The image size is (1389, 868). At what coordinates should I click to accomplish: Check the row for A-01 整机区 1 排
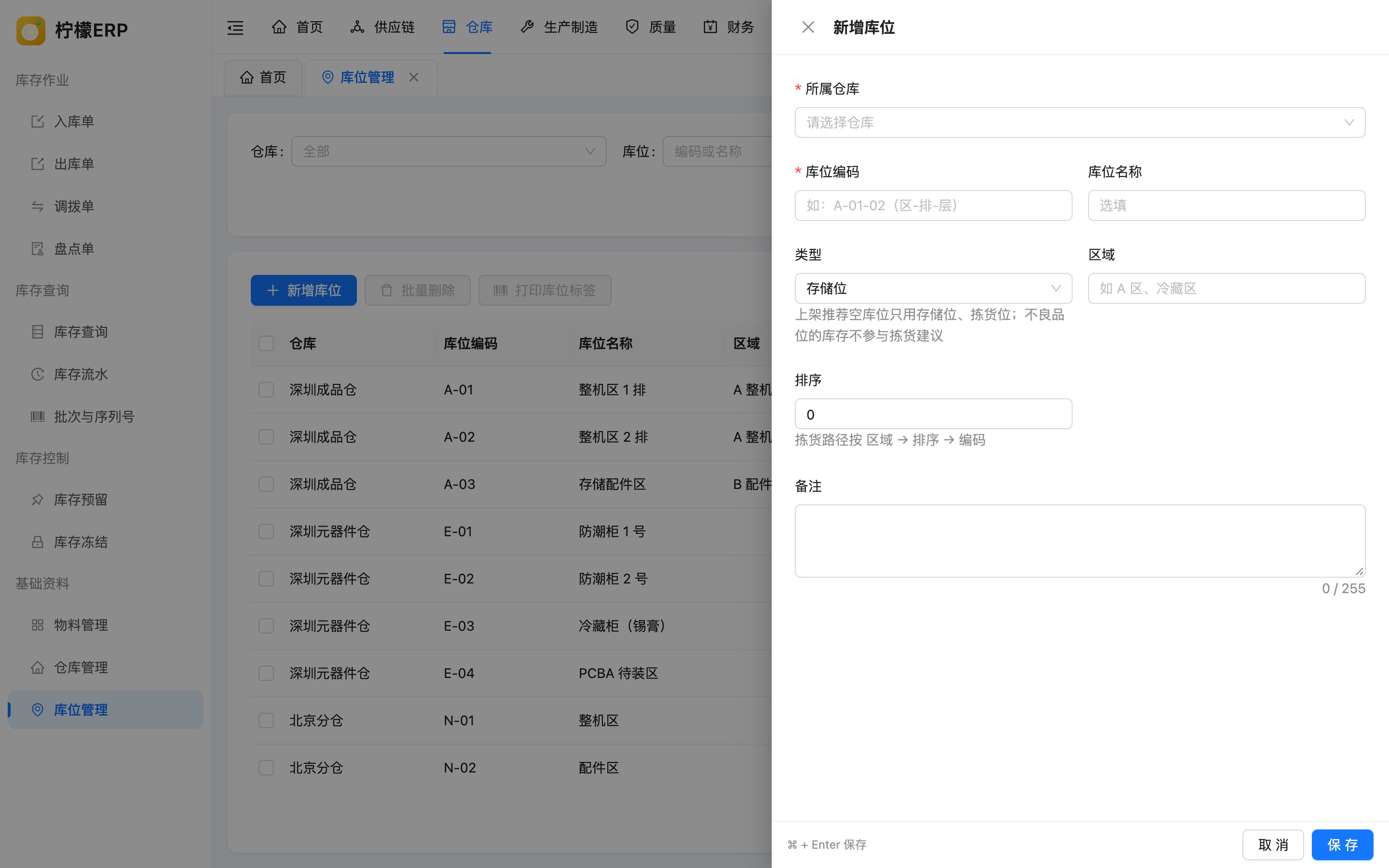coord(266,390)
